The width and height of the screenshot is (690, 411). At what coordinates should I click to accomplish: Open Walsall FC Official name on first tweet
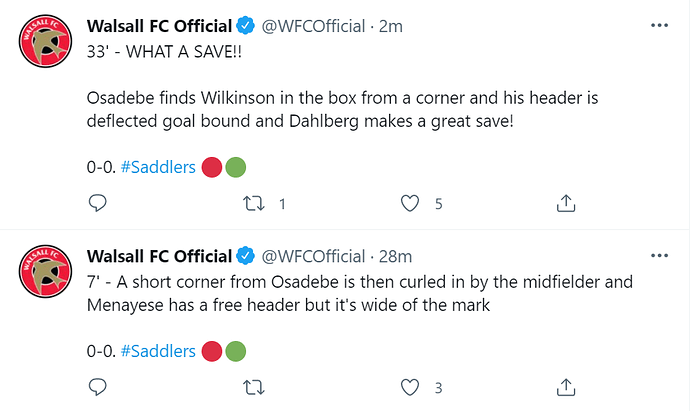159,26
